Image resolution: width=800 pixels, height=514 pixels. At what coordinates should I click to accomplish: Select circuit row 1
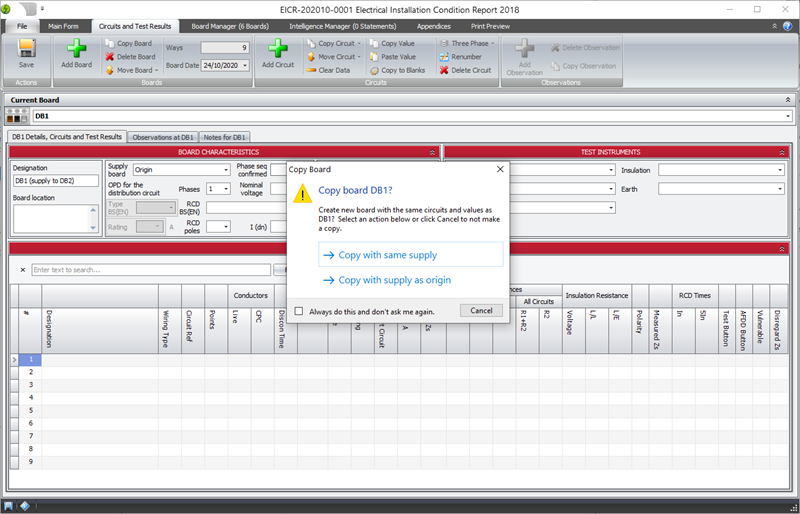coord(31,359)
